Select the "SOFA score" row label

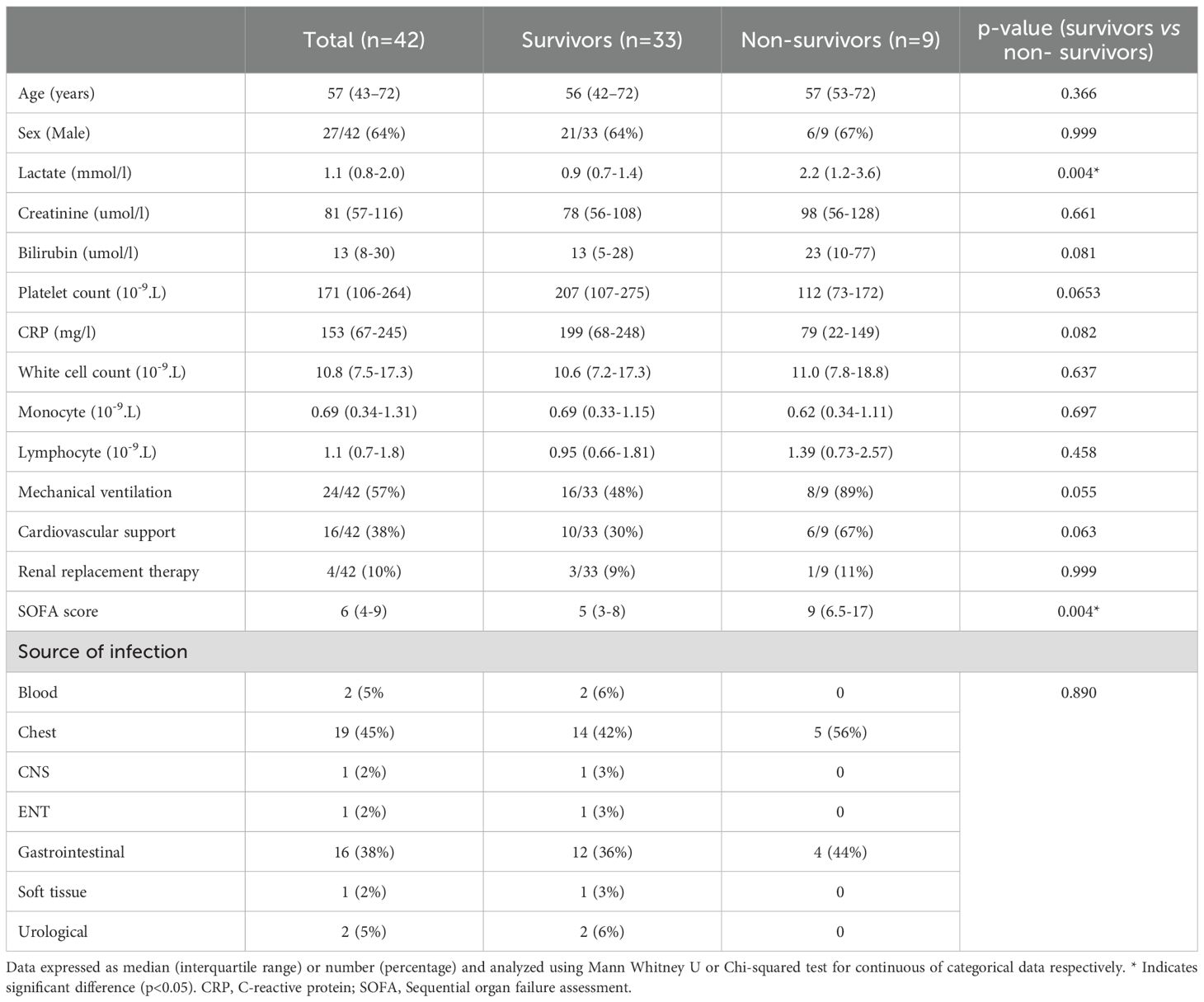(58, 611)
